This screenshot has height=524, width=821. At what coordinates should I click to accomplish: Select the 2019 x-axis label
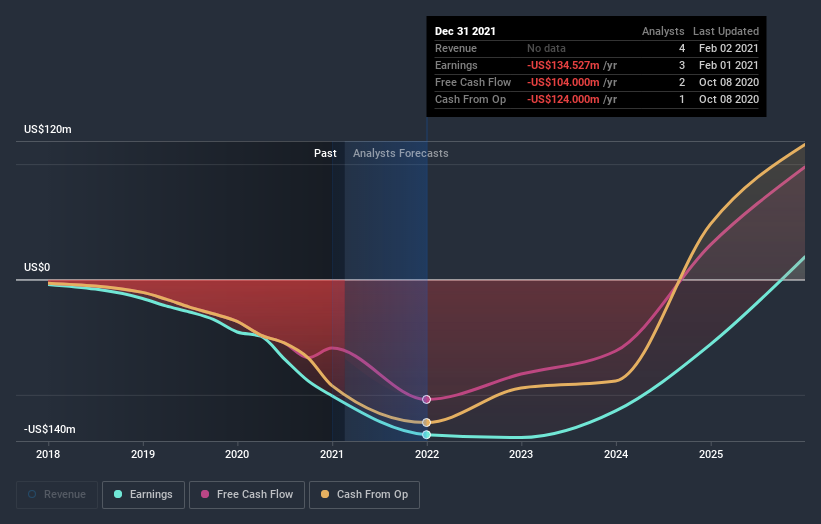tap(143, 454)
